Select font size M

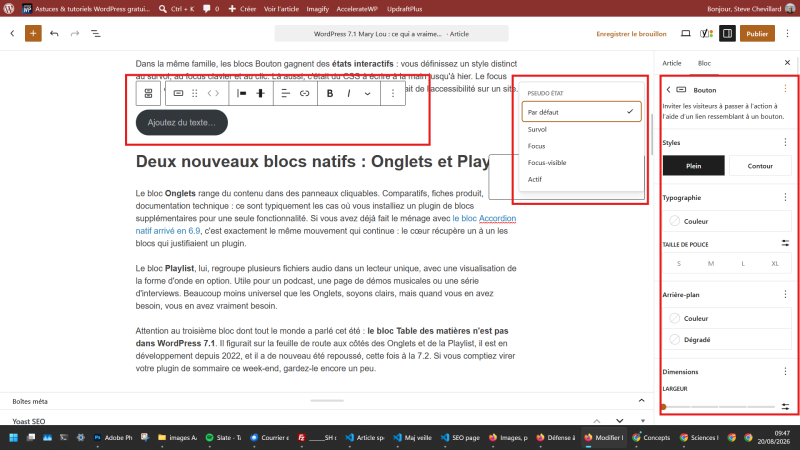click(x=711, y=264)
